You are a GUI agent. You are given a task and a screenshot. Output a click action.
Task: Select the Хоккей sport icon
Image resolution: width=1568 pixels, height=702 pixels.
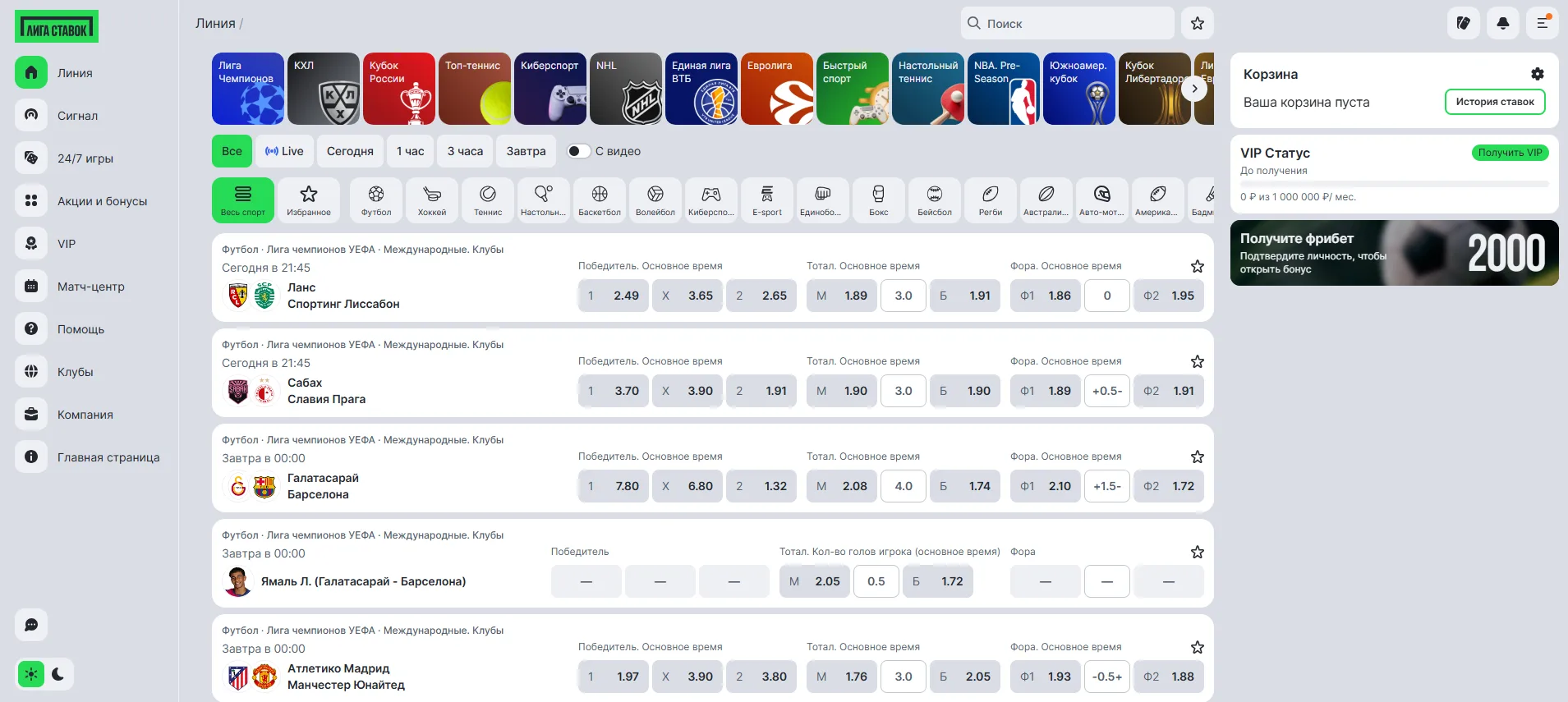[432, 200]
